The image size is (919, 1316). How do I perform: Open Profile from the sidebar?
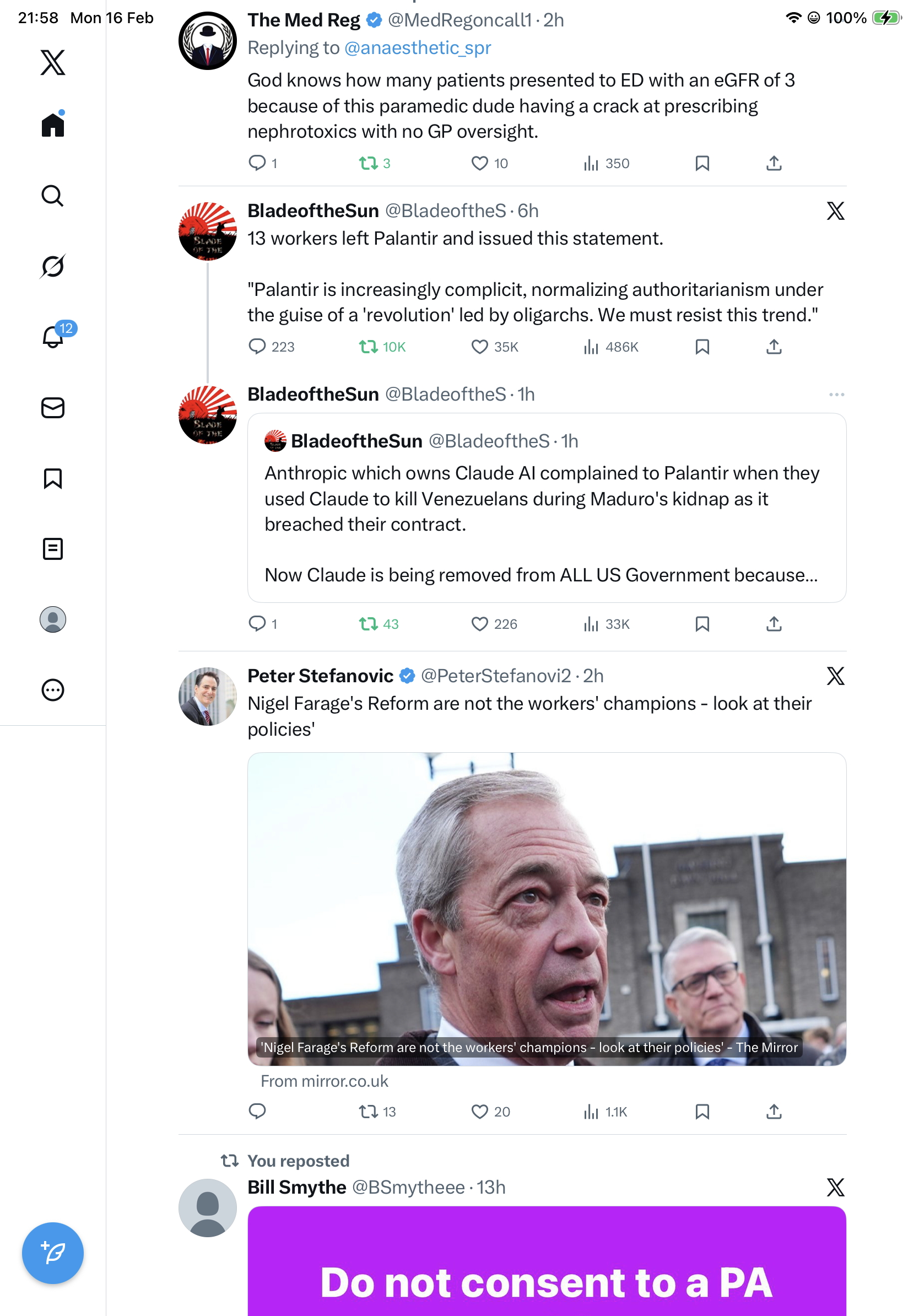[x=53, y=619]
